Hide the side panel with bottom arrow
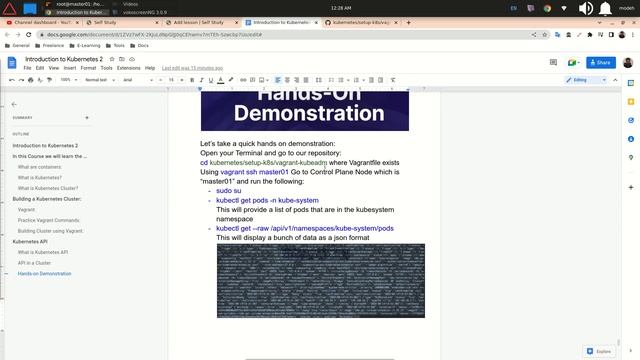Screen dimensions: 640x360 pyautogui.click(x=631, y=351)
